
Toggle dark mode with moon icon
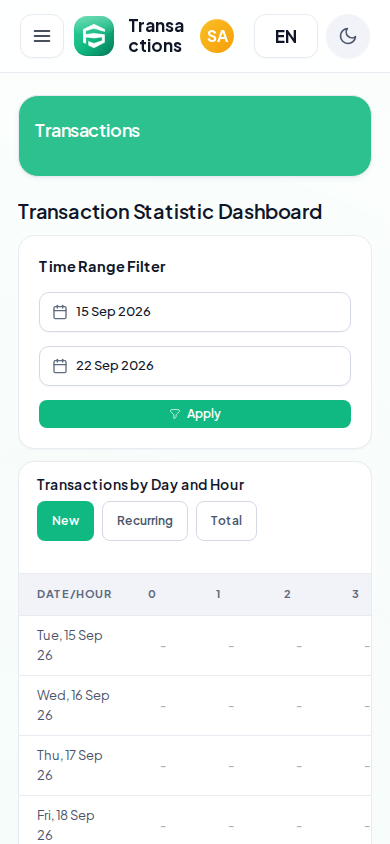(348, 36)
